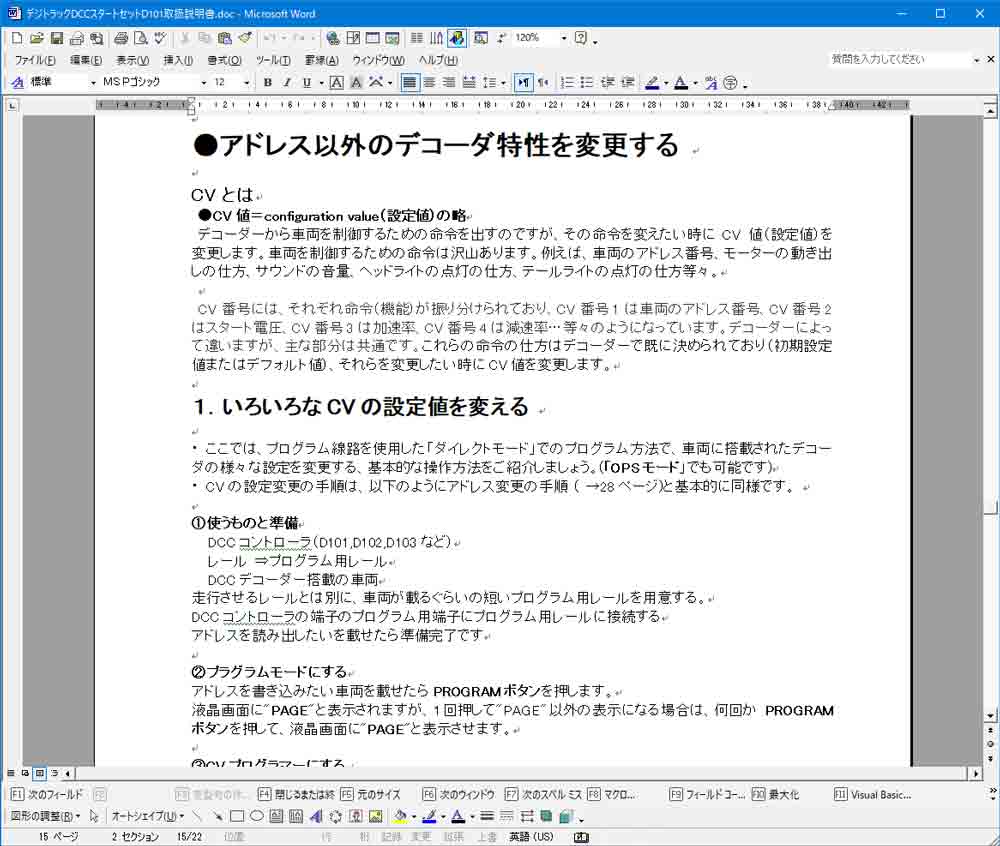Open print preview

click(142, 39)
